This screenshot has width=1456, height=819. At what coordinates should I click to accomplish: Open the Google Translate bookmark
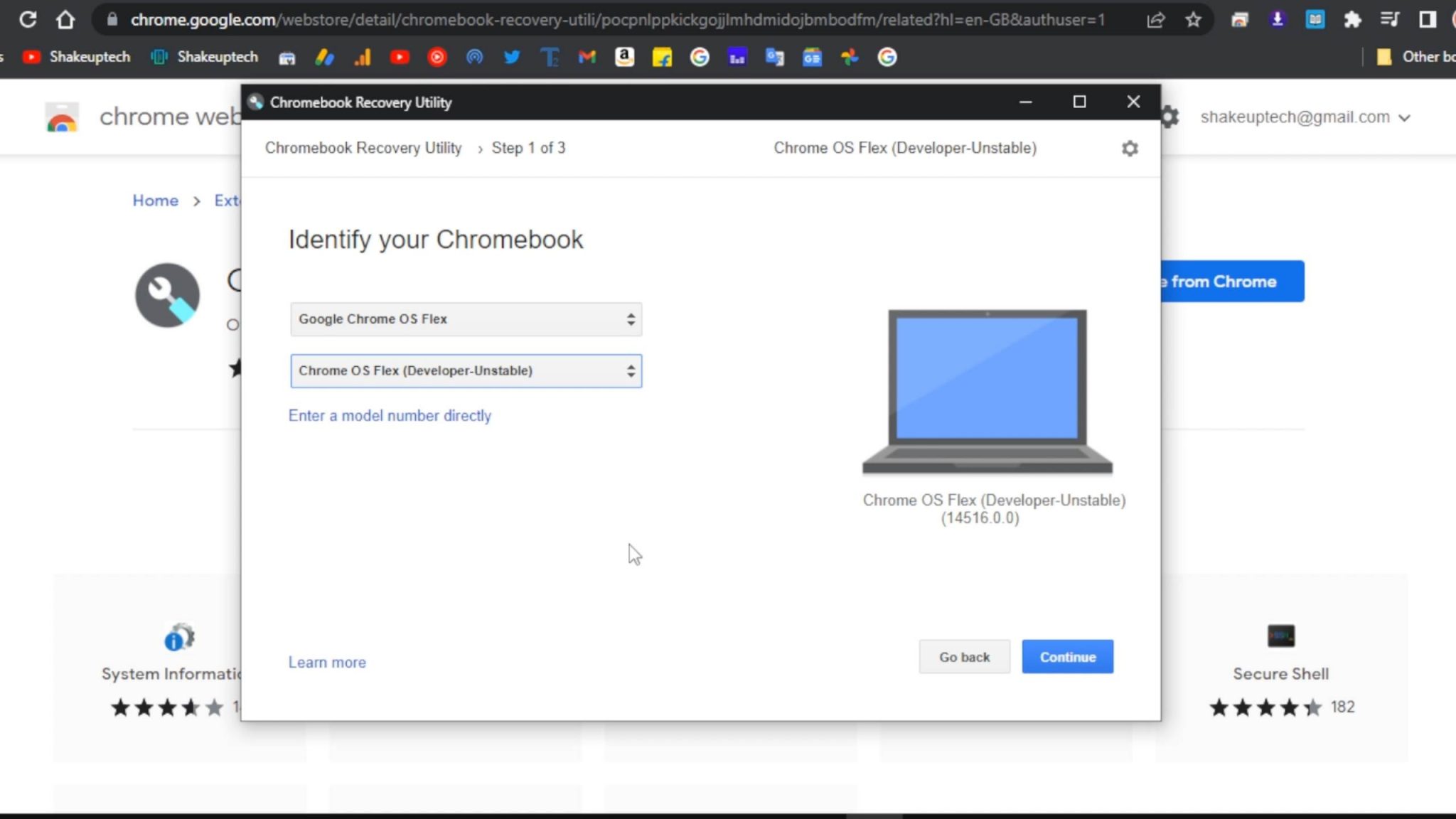[774, 57]
